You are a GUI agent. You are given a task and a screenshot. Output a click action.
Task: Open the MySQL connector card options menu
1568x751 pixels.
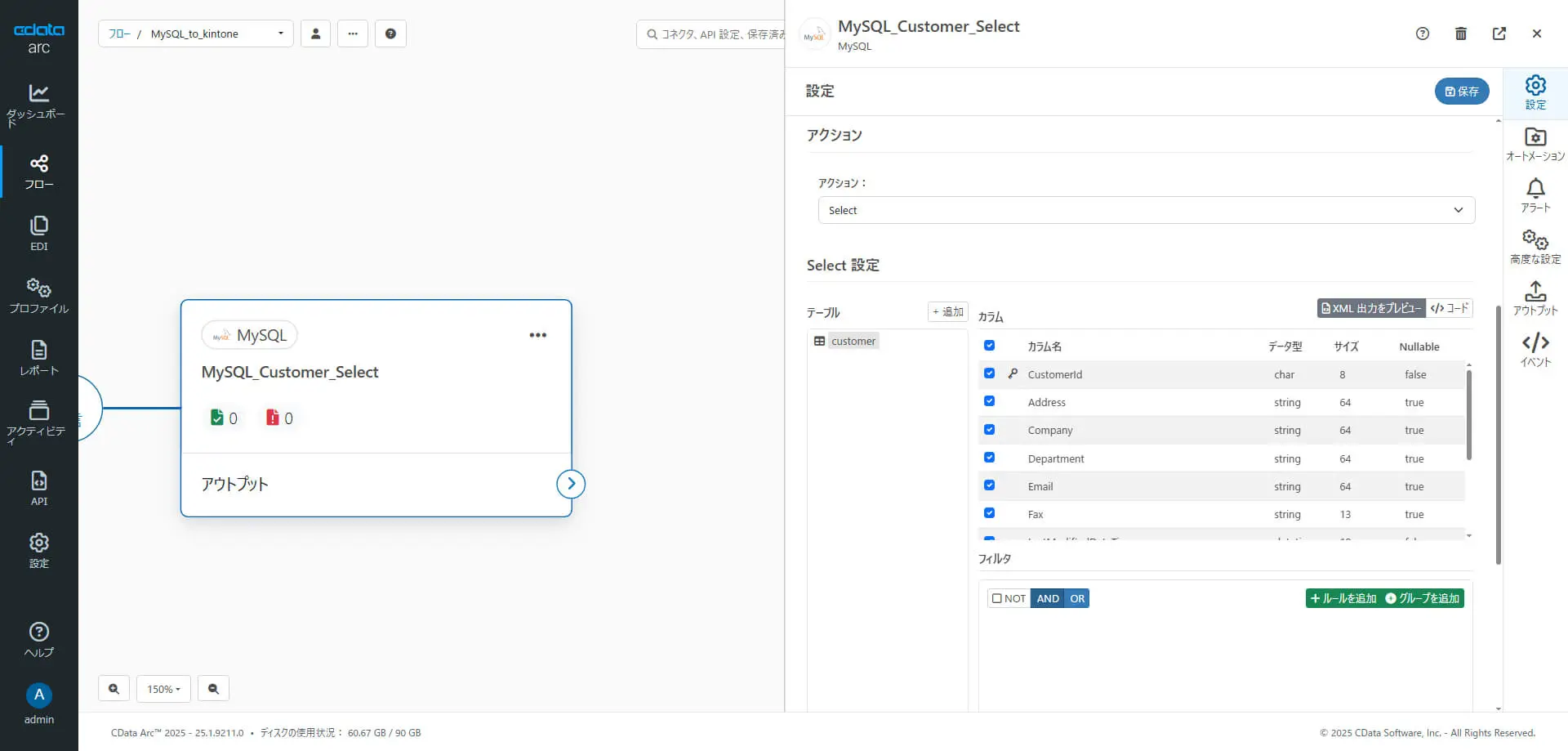[x=537, y=335]
